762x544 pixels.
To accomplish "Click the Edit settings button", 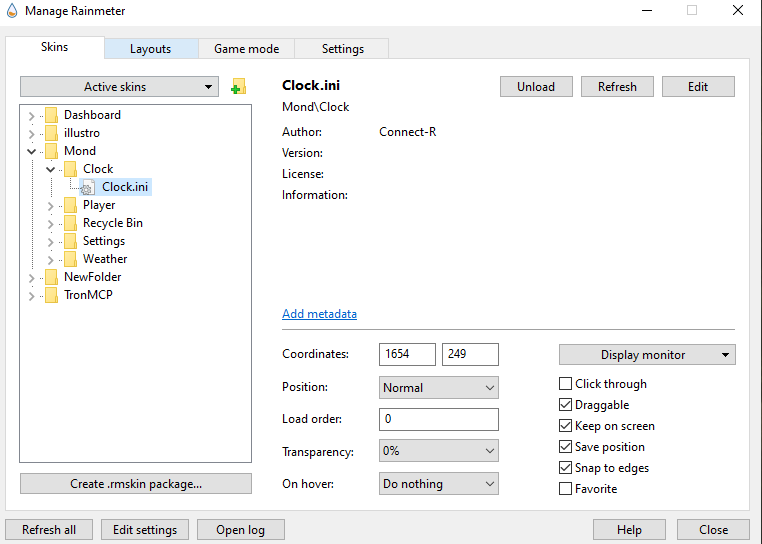I will [145, 529].
